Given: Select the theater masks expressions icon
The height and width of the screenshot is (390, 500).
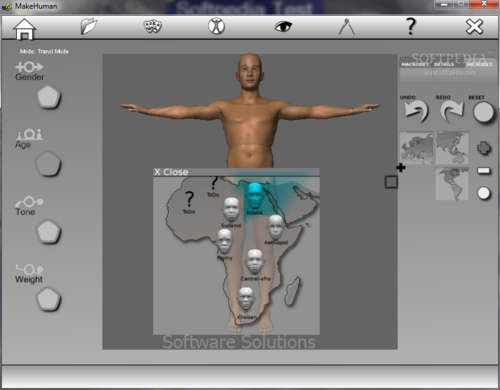Looking at the screenshot, I should [153, 26].
